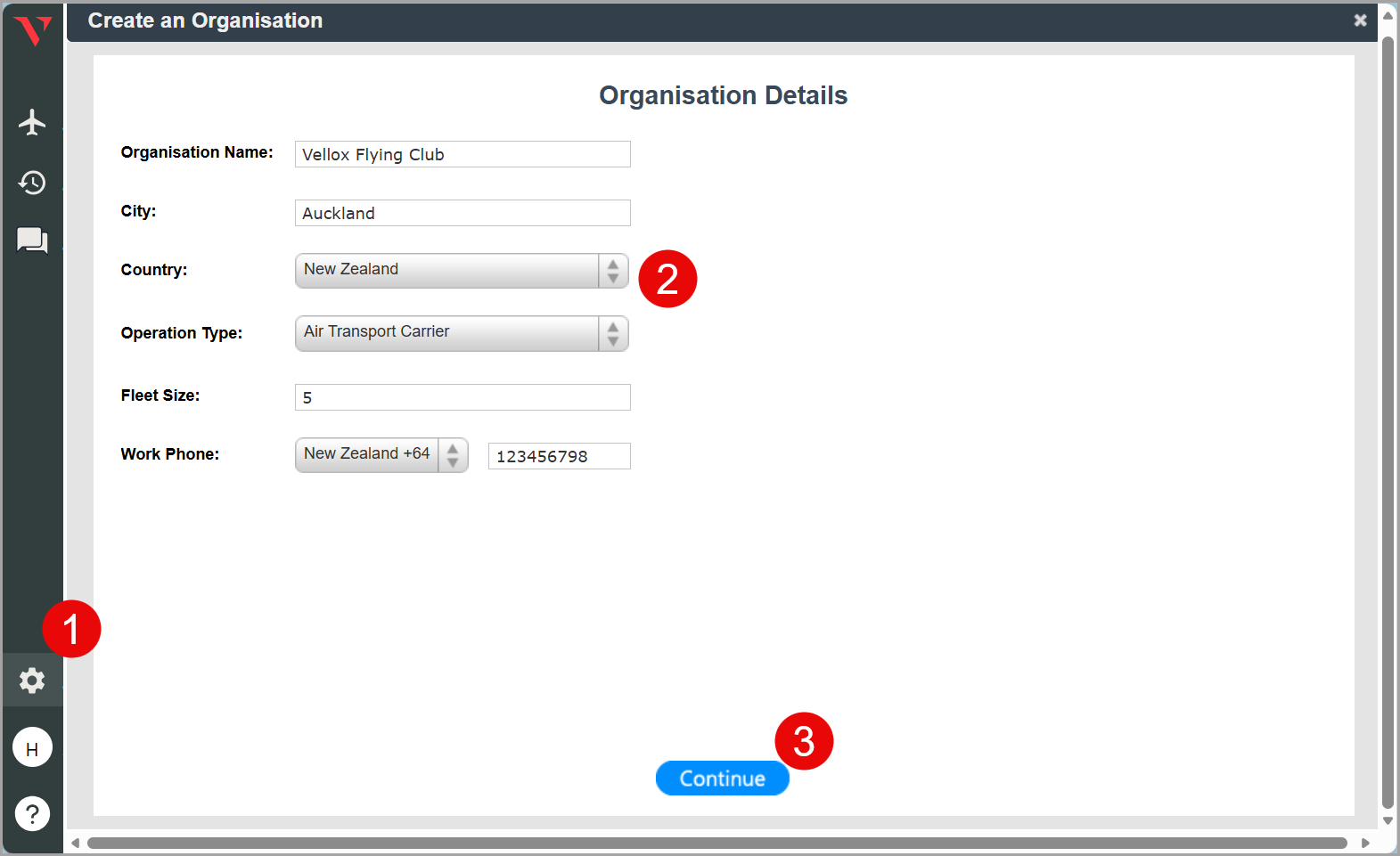Click the scroll down arrow at right

click(x=1388, y=820)
